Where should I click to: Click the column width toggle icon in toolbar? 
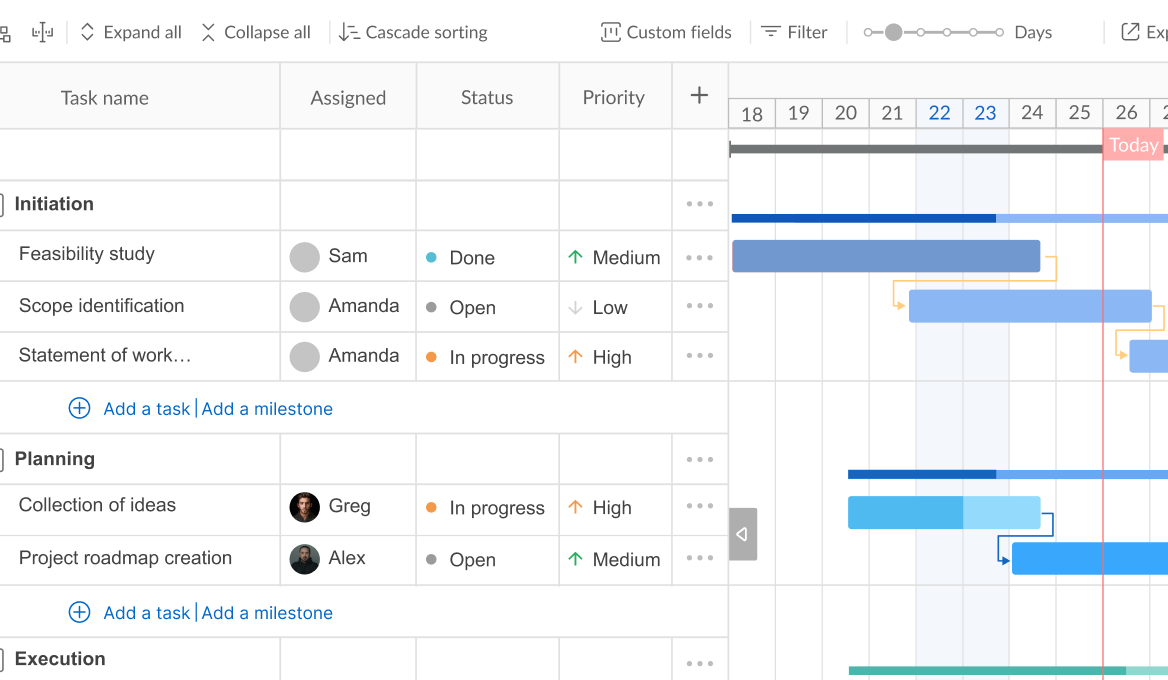(42, 32)
